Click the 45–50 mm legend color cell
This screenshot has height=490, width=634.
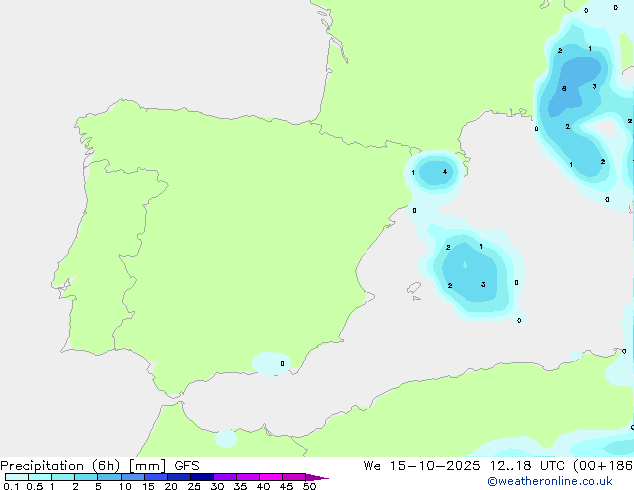click(x=294, y=477)
